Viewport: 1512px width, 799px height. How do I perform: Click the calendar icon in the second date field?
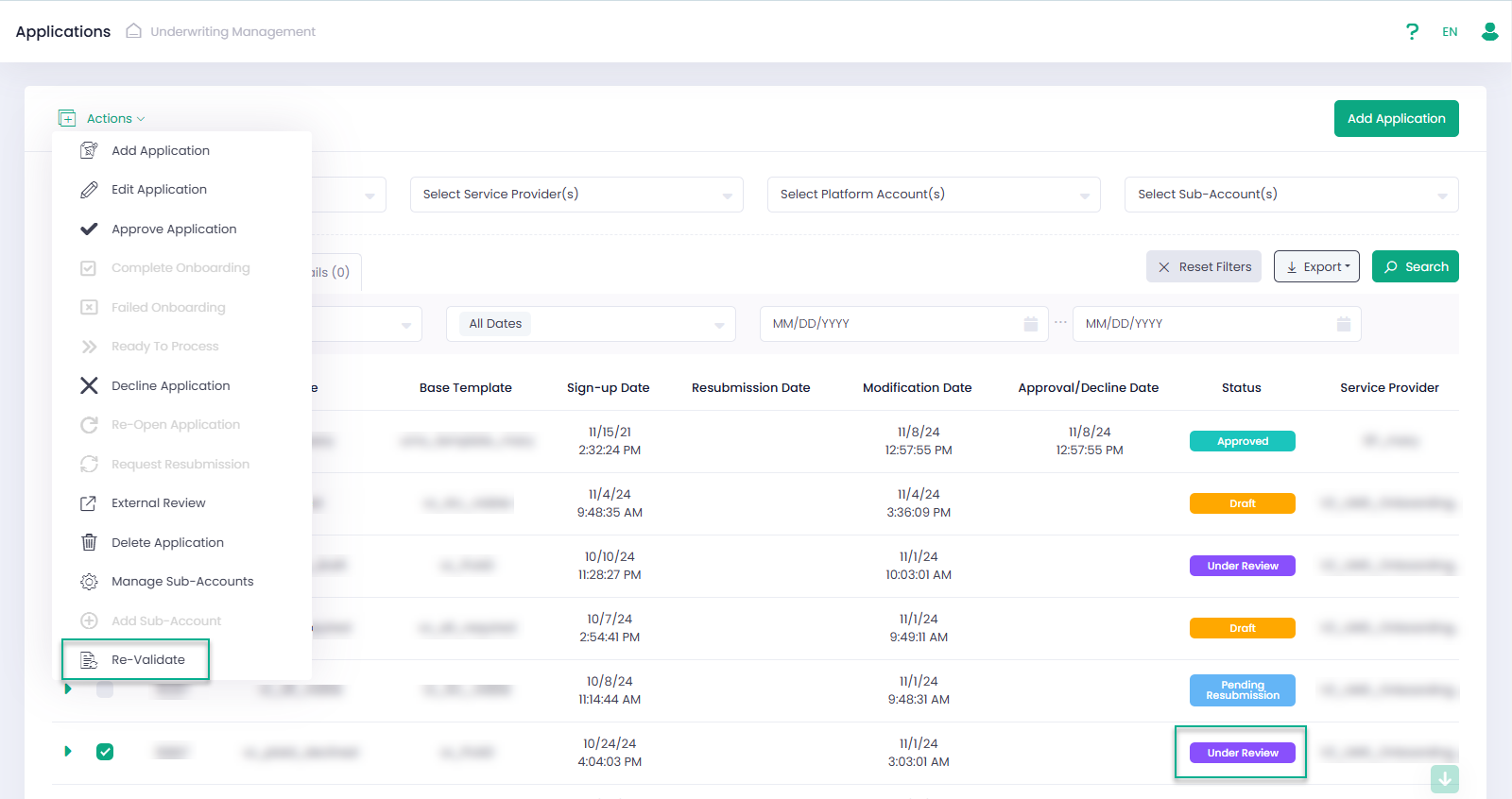tap(1343, 324)
